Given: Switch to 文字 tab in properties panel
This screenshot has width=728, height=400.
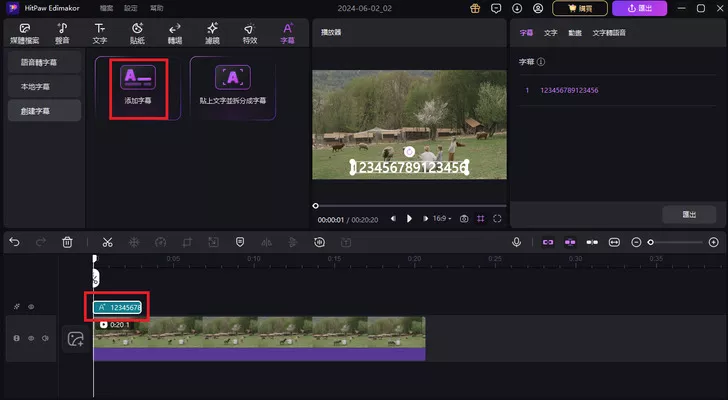Looking at the screenshot, I should 551,33.
